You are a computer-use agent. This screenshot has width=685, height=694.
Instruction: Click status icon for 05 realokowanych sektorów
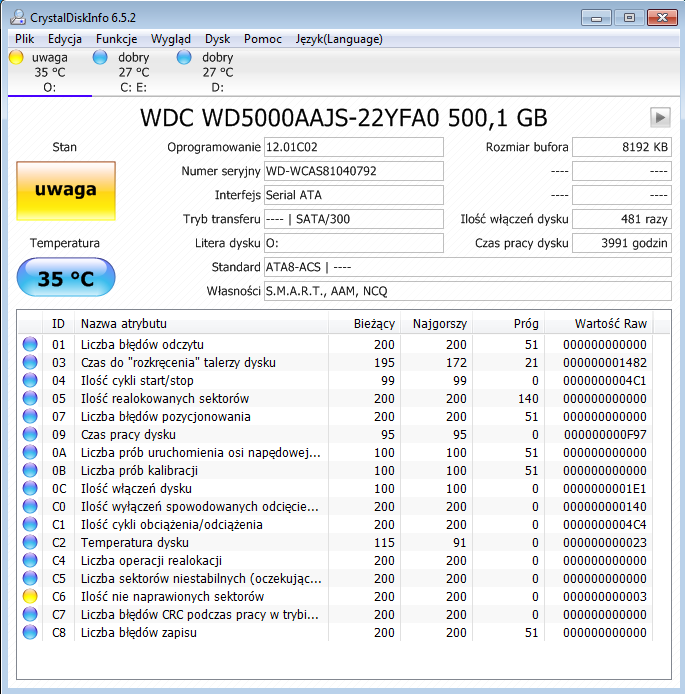(30, 398)
